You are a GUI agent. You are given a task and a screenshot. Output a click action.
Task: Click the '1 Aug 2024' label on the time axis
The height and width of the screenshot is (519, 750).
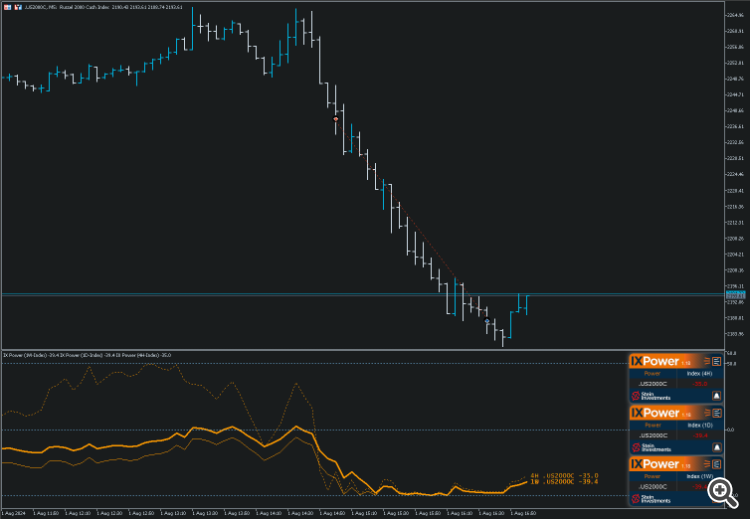13,513
